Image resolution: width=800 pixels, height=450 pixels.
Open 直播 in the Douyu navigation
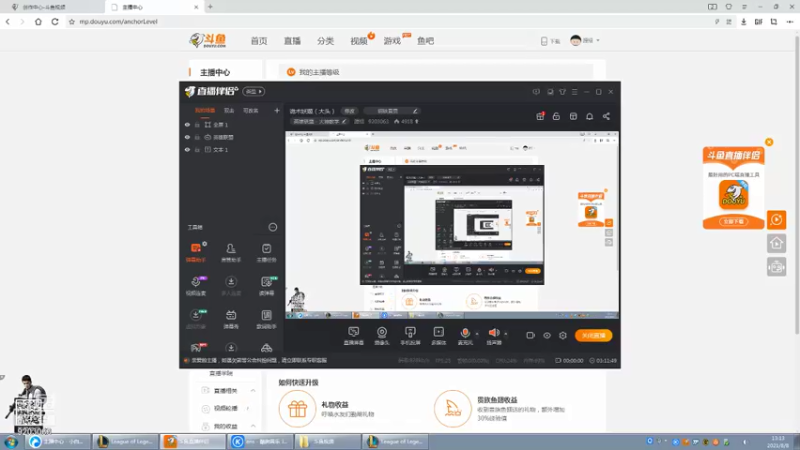pyautogui.click(x=292, y=41)
